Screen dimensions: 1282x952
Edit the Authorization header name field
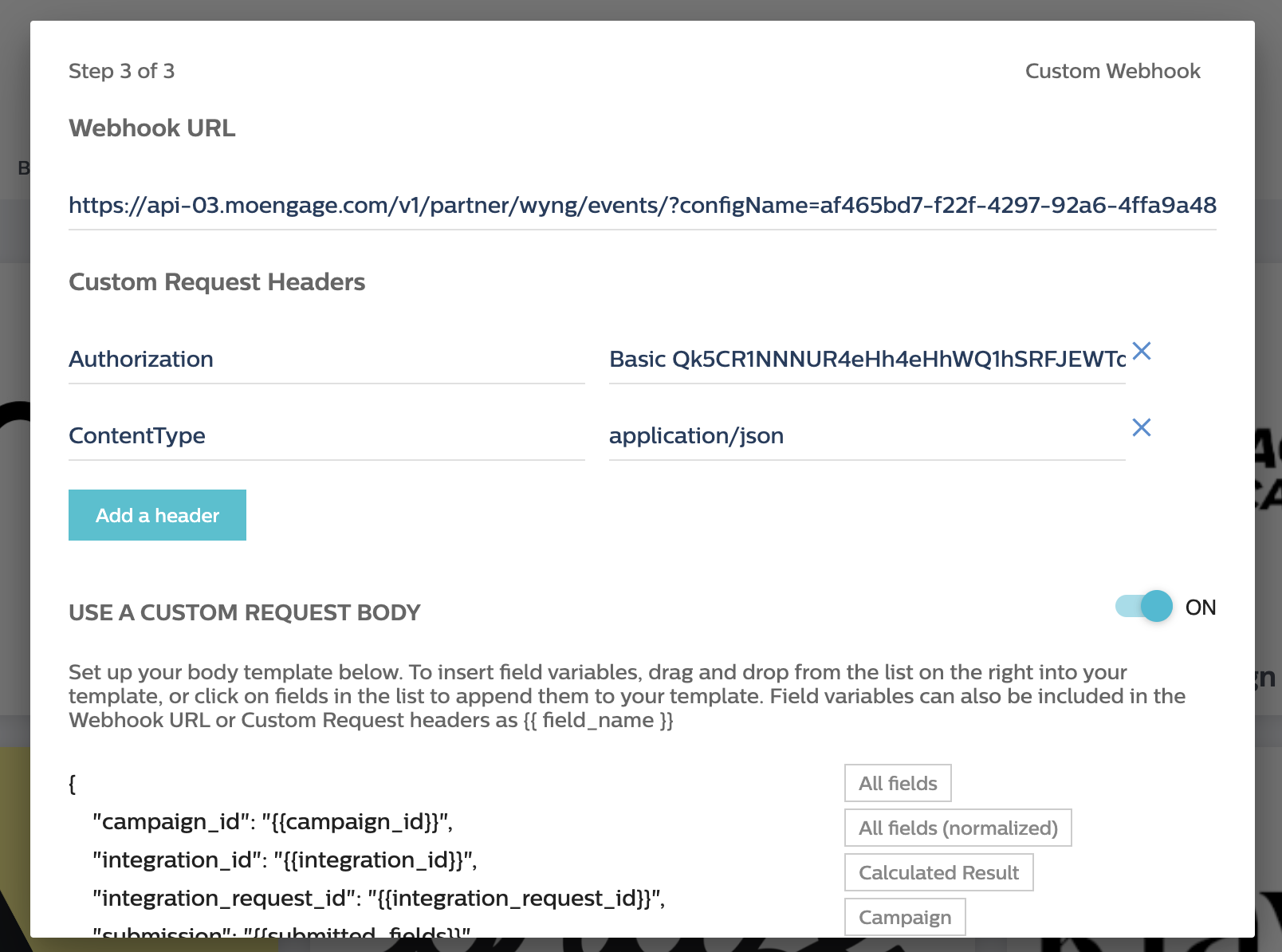coord(327,360)
